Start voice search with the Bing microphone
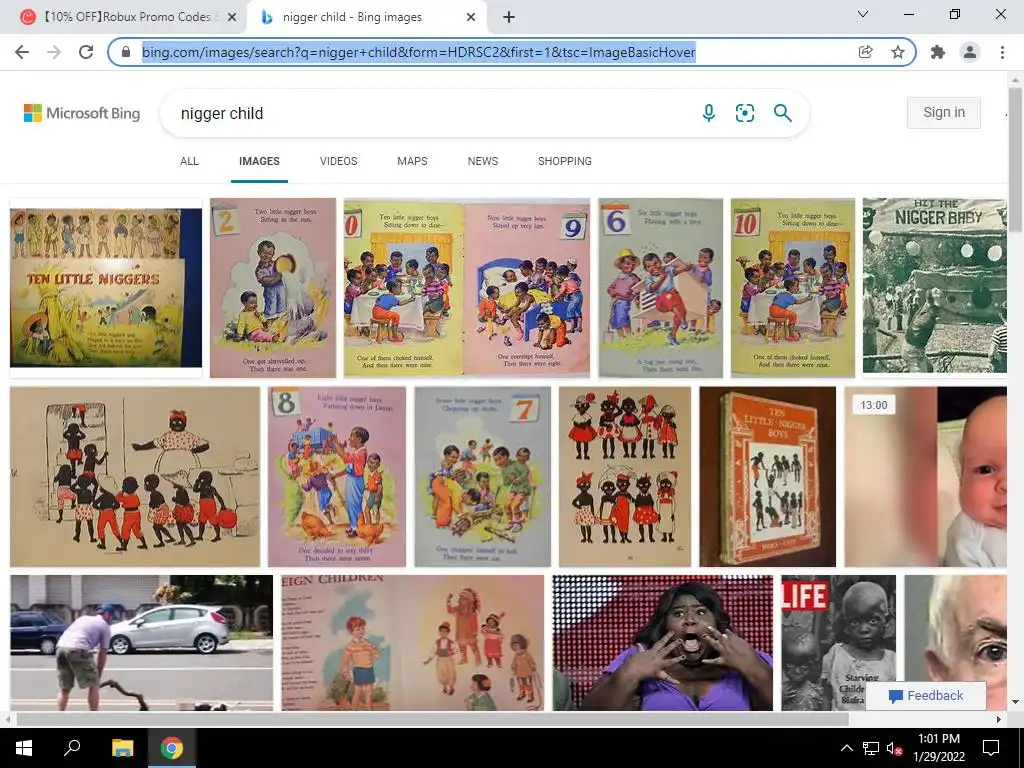The image size is (1024, 768). tap(709, 113)
